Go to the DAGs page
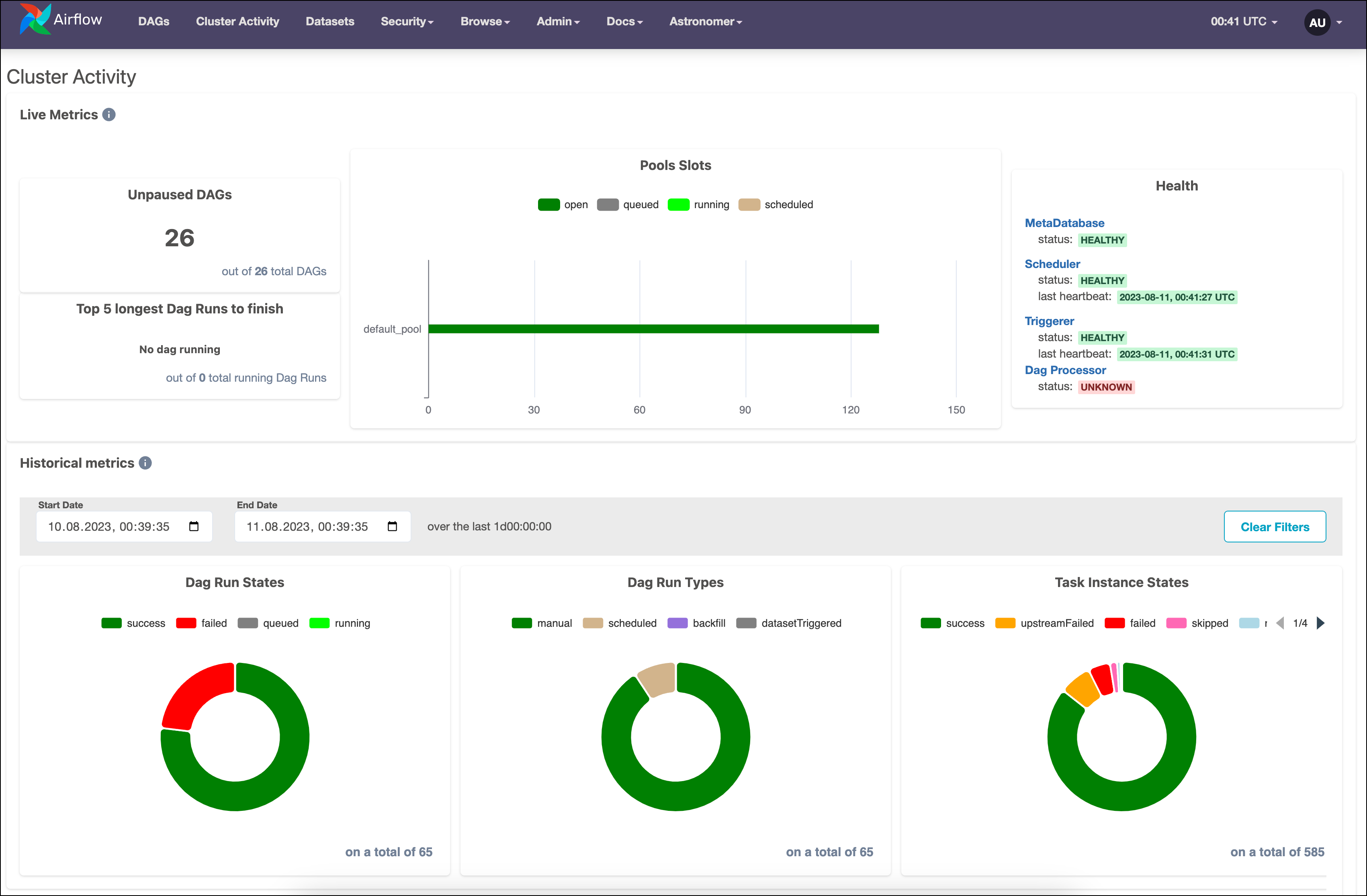This screenshot has width=1367, height=896. (154, 21)
